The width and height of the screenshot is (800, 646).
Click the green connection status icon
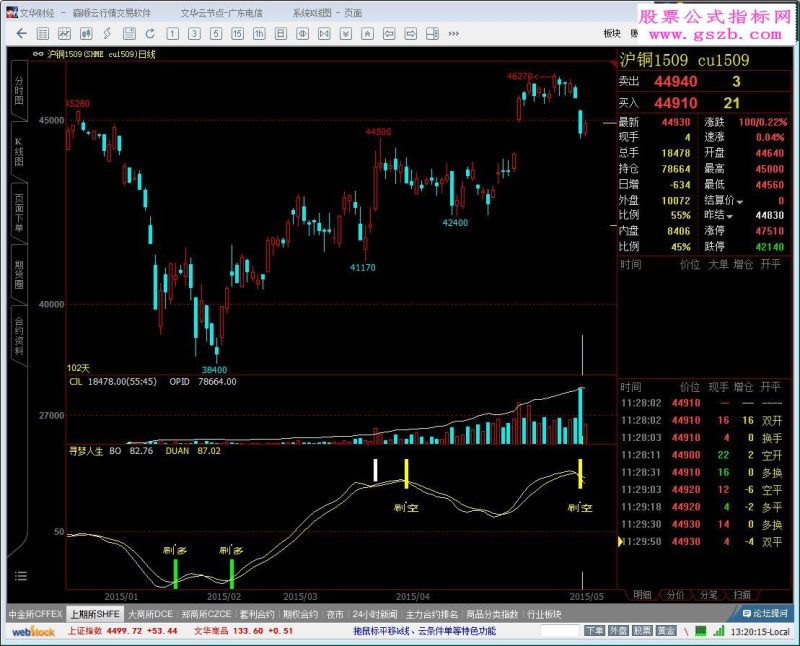click(x=701, y=631)
